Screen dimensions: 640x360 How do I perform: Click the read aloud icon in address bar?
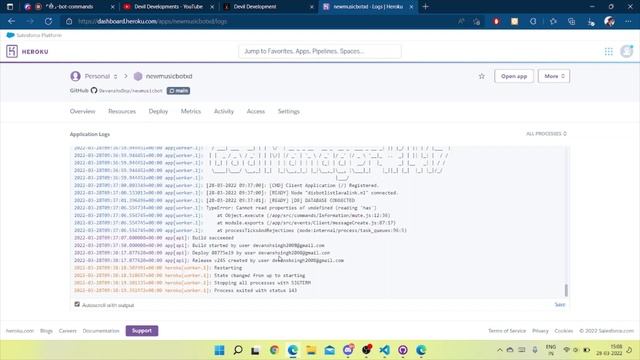(x=461, y=21)
